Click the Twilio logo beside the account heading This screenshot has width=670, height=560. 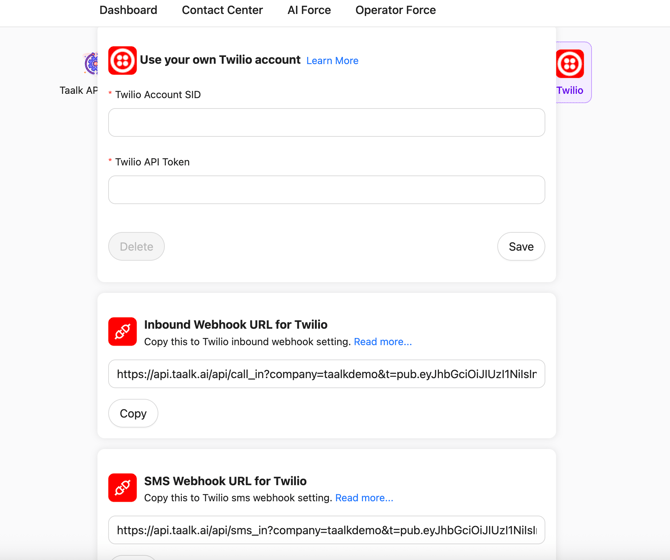(122, 60)
